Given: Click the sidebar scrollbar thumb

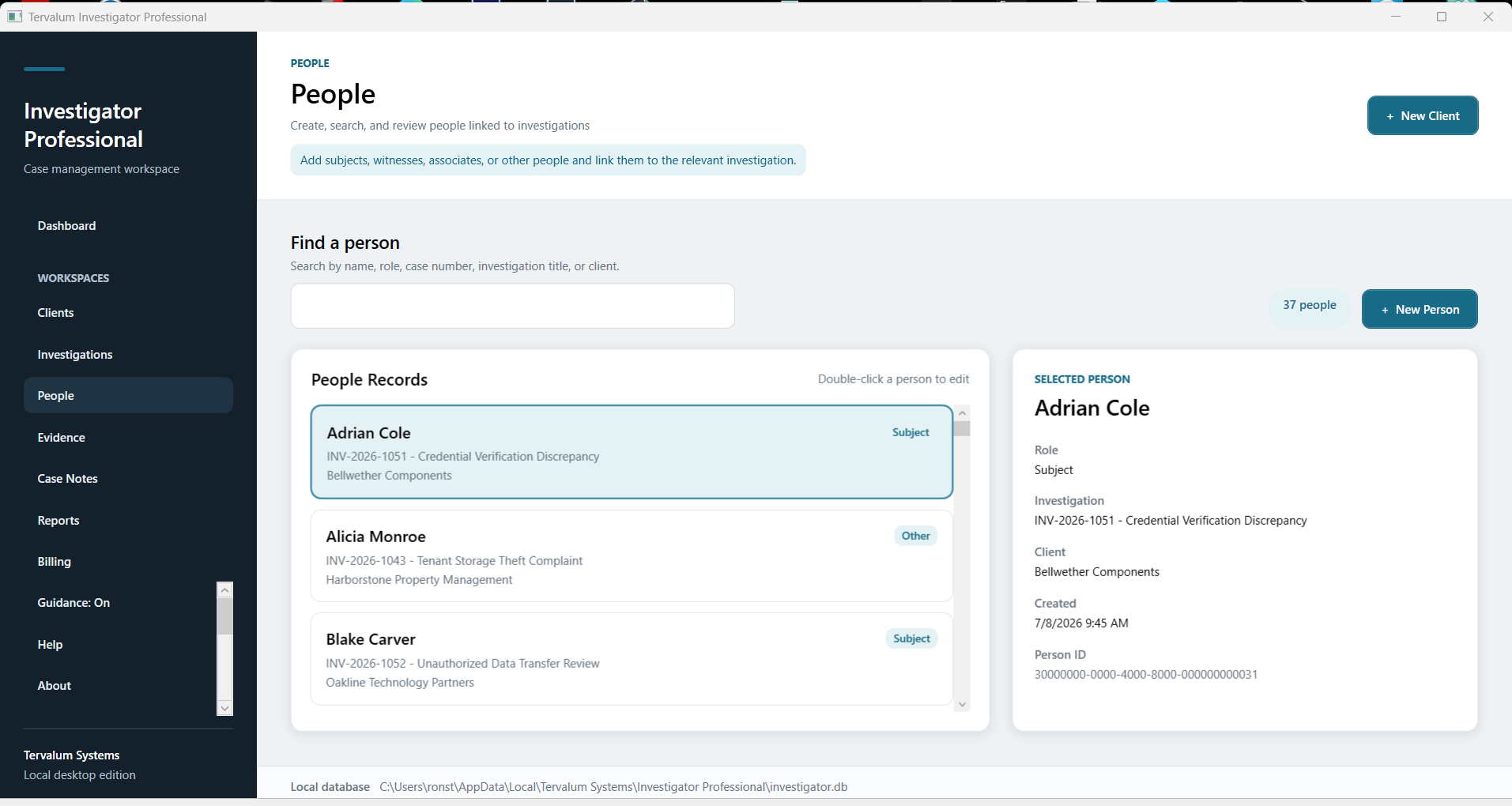Looking at the screenshot, I should [225, 616].
